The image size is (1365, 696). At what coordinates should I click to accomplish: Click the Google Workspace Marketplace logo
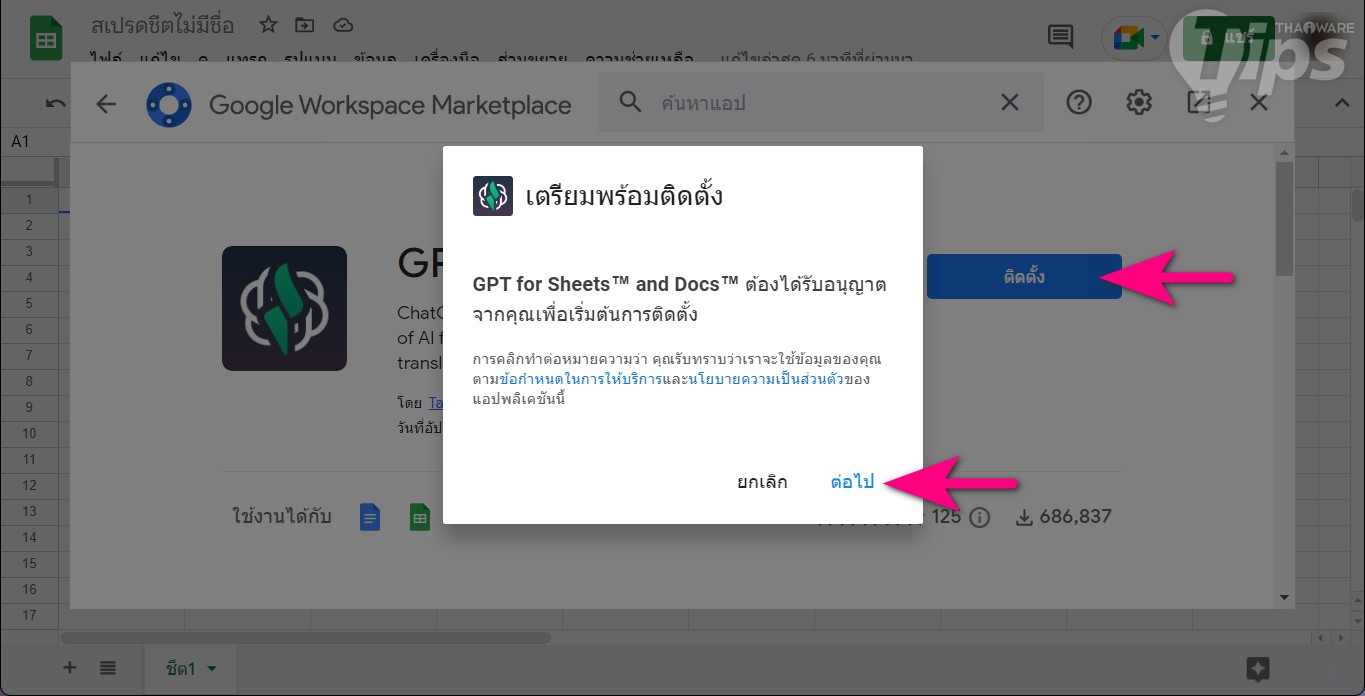click(169, 104)
